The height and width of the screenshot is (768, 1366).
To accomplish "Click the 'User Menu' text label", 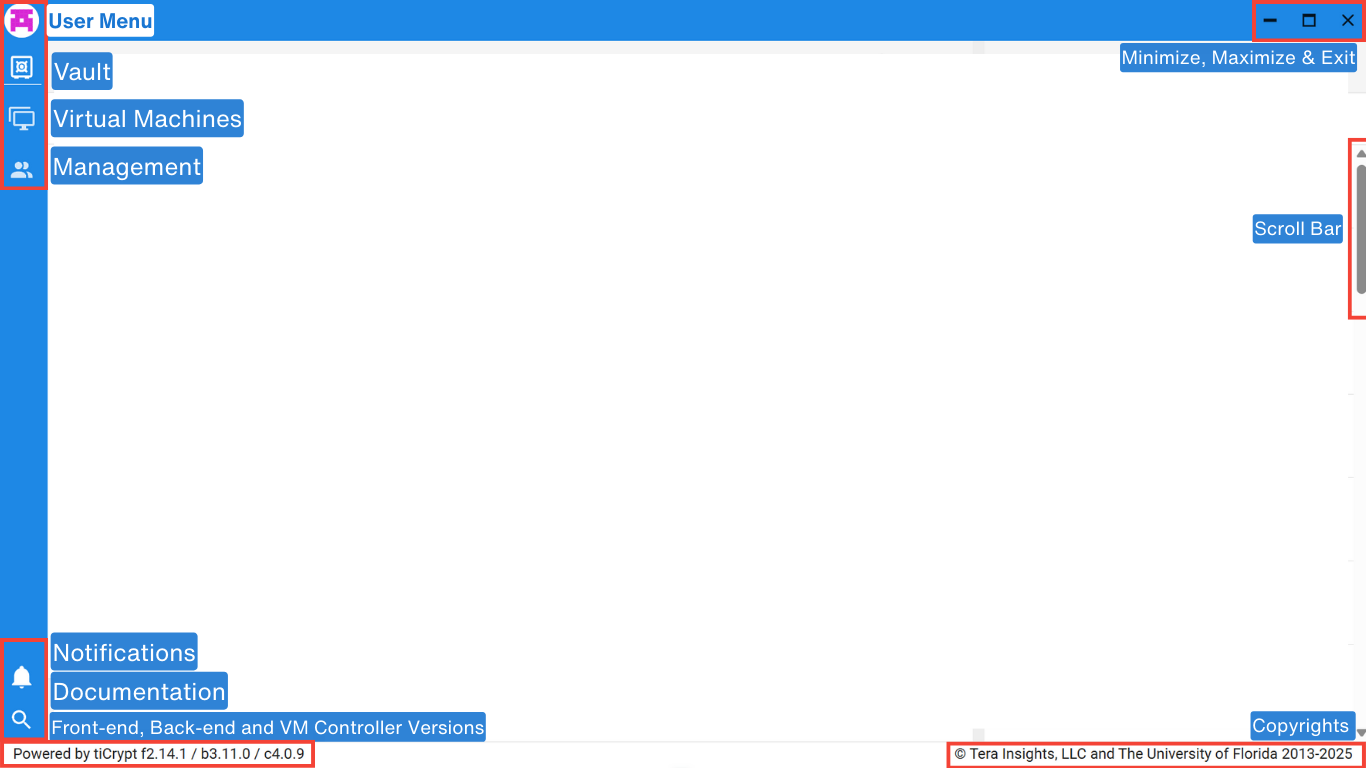I will (100, 21).
